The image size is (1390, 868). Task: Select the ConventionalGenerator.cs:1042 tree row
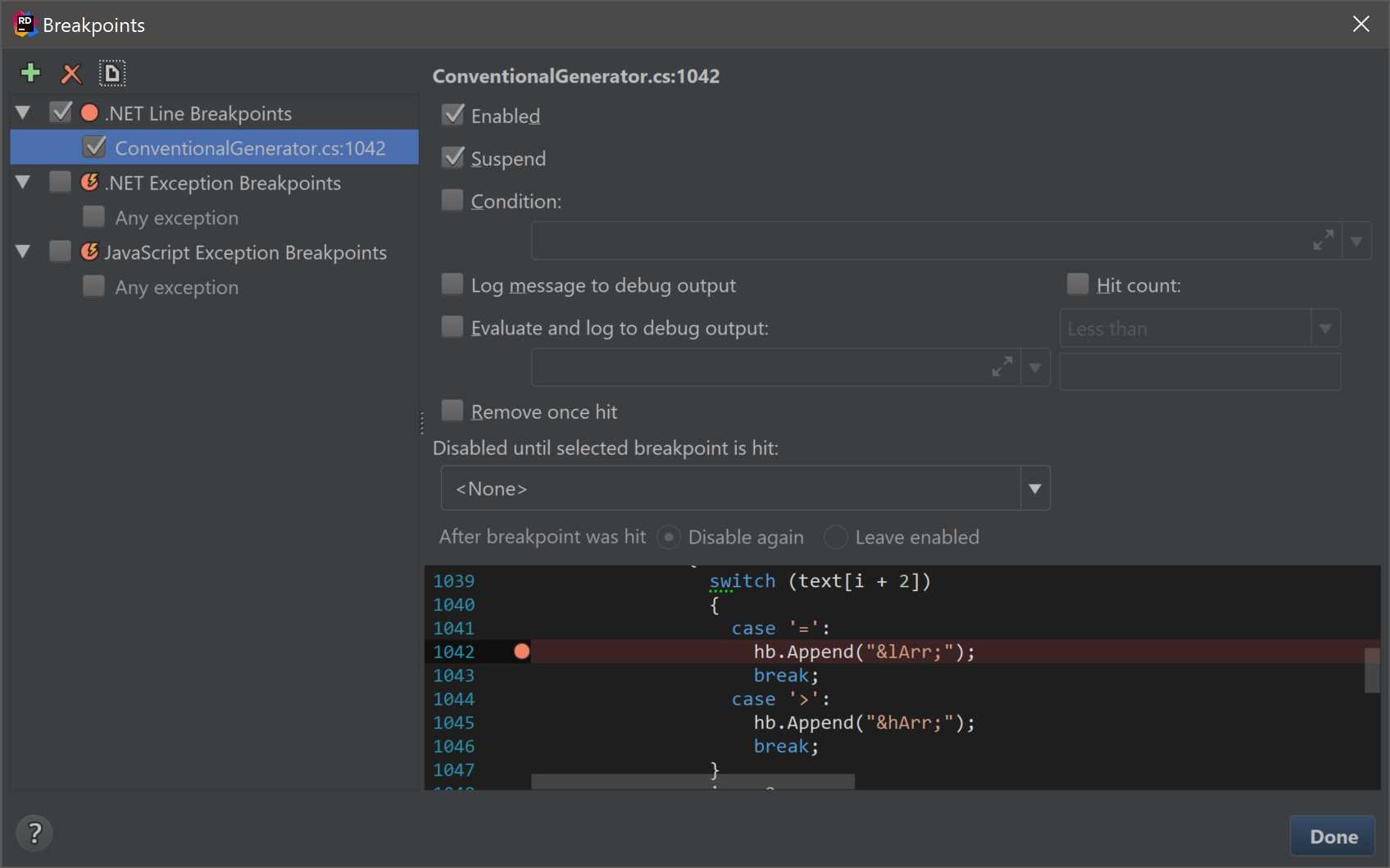[215, 148]
